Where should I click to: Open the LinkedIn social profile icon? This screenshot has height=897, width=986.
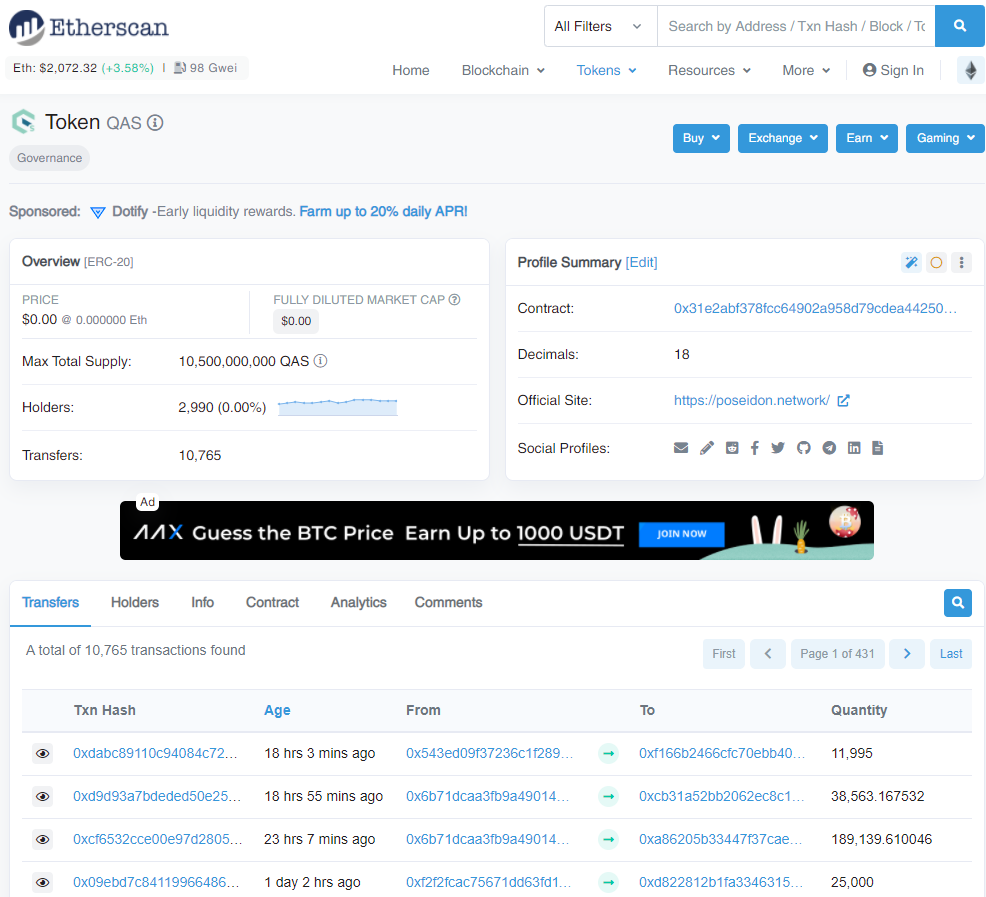click(854, 448)
